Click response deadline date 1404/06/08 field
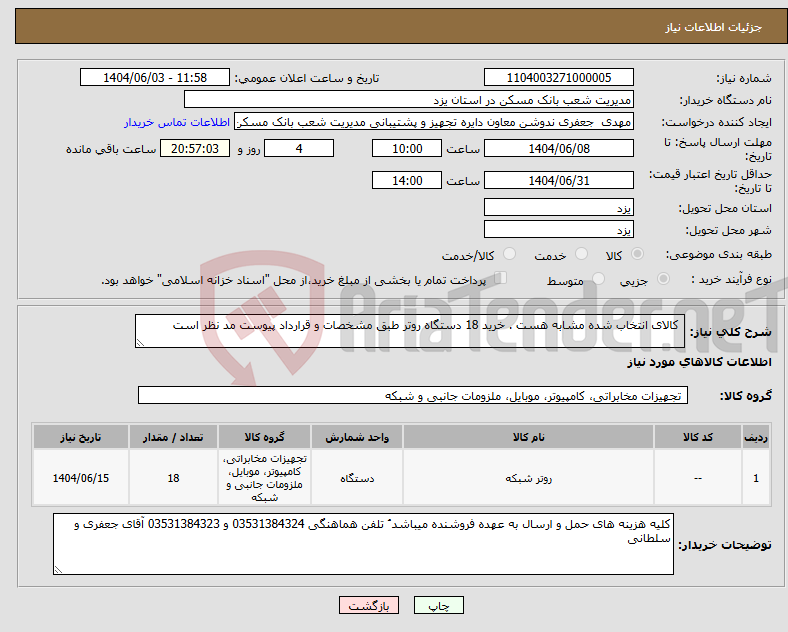Image resolution: width=788 pixels, height=632 pixels. pos(559,148)
